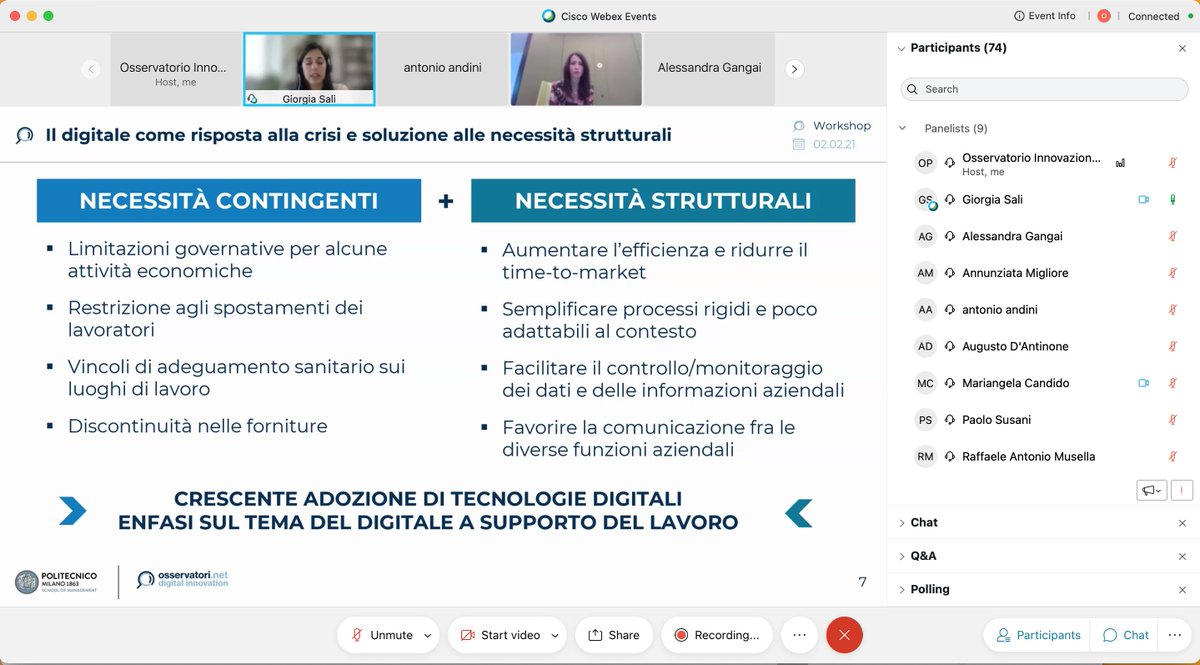Open the Recording controls
1200x665 pixels.
click(x=717, y=634)
